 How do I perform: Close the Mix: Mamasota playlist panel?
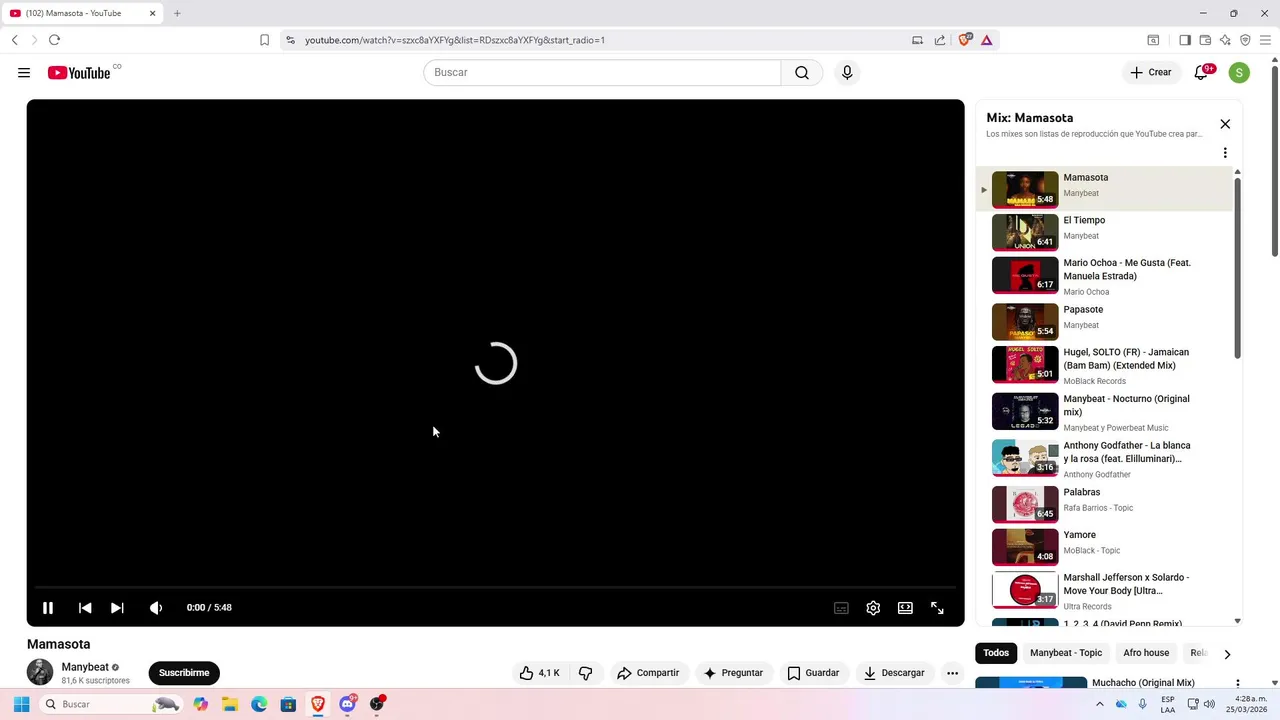pos(1225,124)
